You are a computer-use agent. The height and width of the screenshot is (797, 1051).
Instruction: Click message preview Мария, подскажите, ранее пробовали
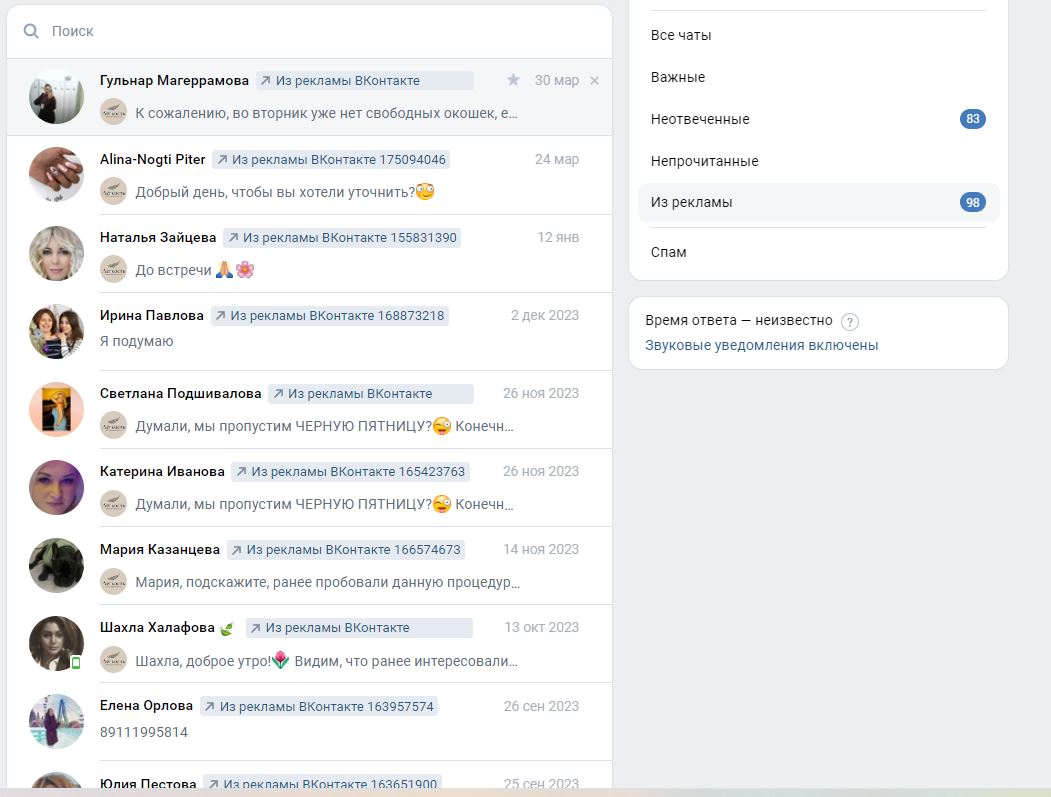328,583
